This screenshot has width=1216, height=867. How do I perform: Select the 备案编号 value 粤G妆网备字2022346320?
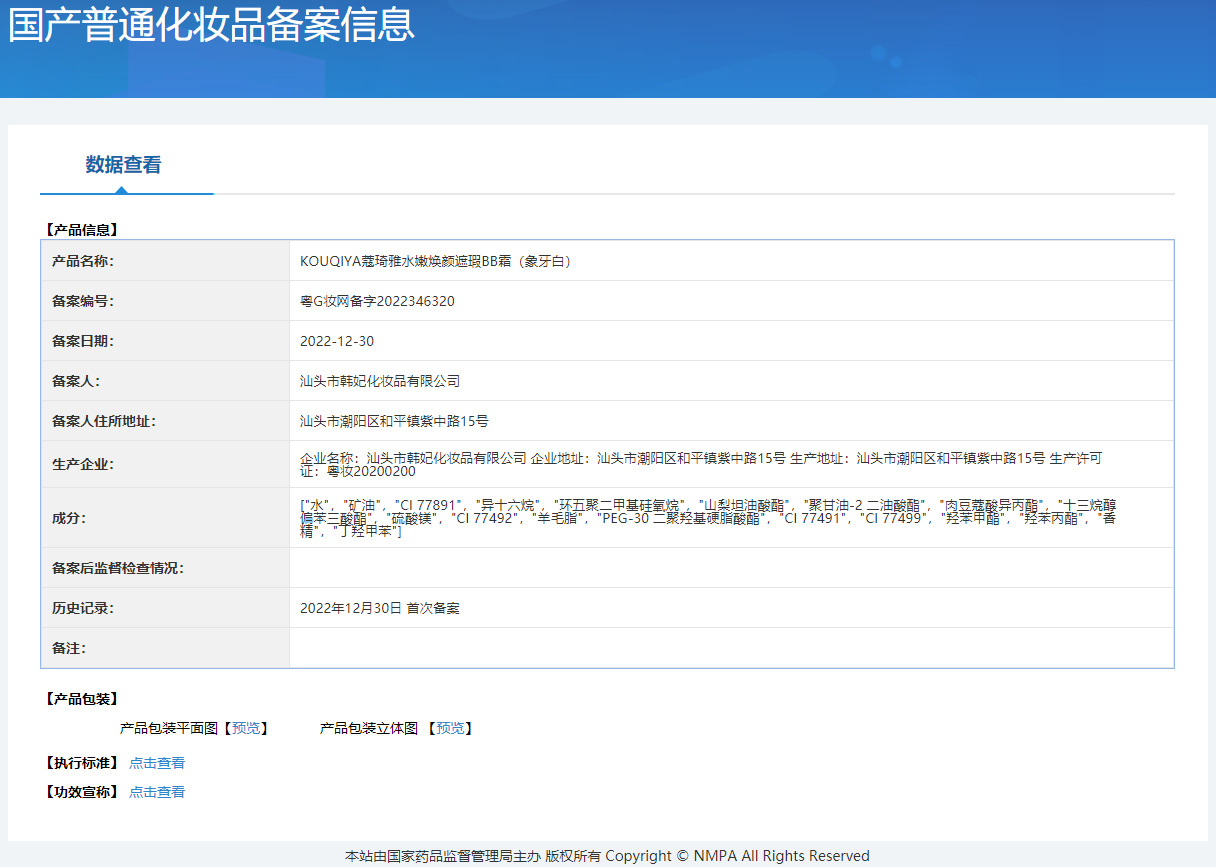(377, 301)
